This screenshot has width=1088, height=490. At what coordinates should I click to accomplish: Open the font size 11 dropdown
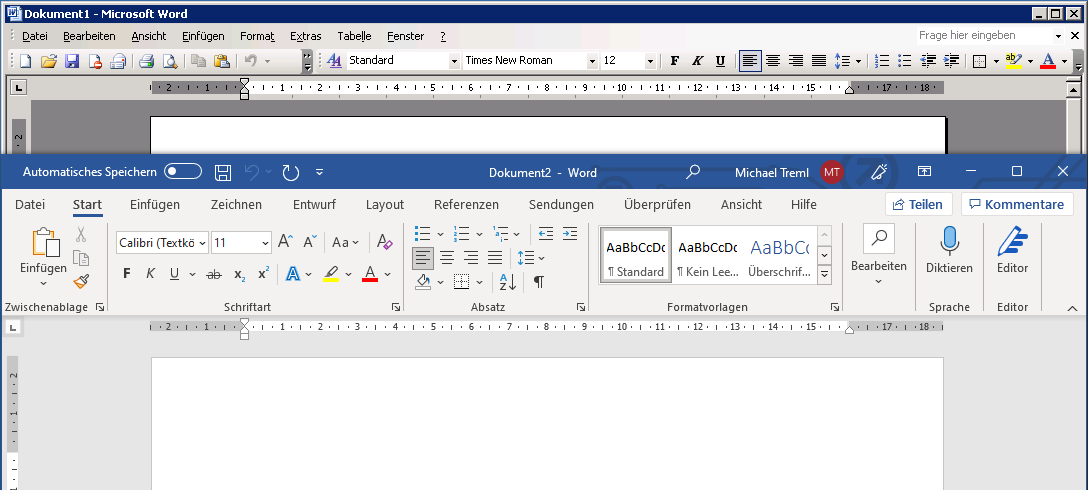point(266,242)
